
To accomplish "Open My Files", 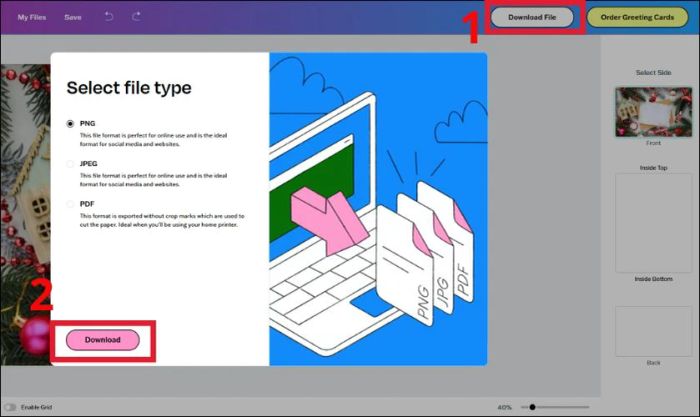I will tap(32, 17).
